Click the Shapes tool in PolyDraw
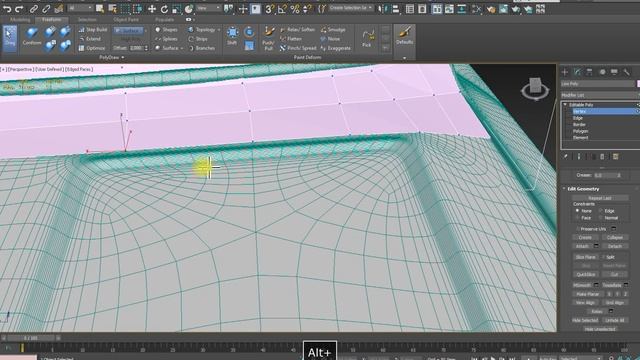Screen dimensions: 640x360 tap(167, 30)
